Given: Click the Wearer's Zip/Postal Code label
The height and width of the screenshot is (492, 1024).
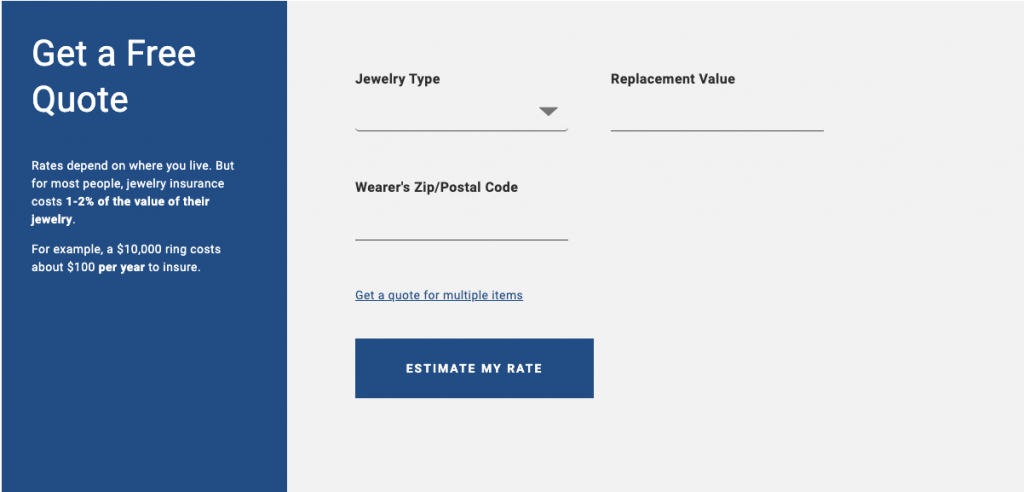Looking at the screenshot, I should (436, 187).
